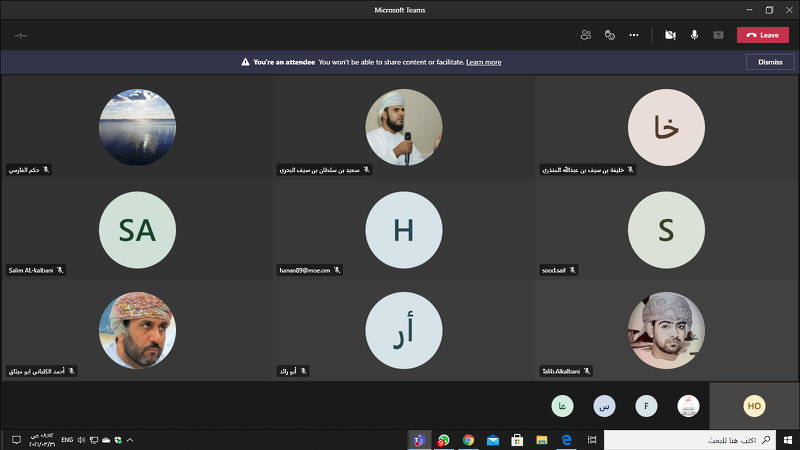Click the hanan89@moe.om participant tile
The image size is (800, 450).
pos(403,230)
